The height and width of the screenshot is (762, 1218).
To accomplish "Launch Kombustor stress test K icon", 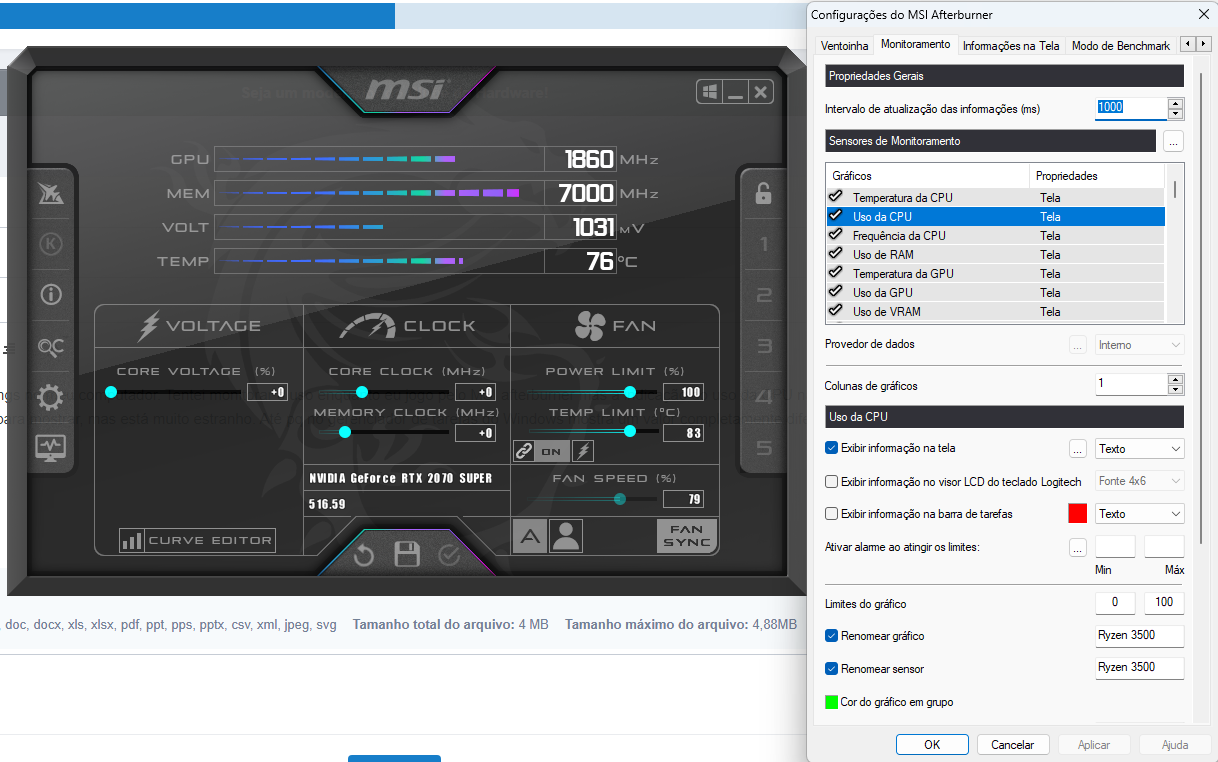I will coord(50,244).
